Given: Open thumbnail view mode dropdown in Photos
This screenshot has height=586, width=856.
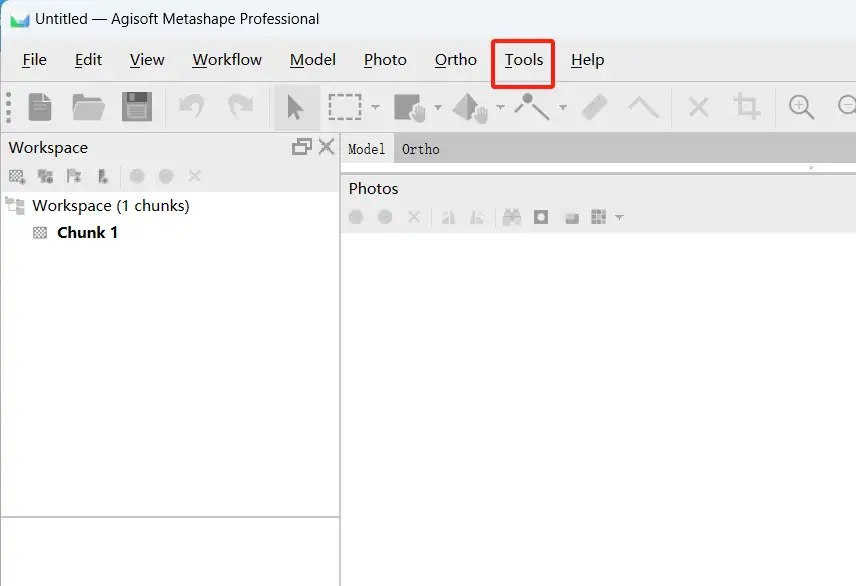Looking at the screenshot, I should point(620,218).
